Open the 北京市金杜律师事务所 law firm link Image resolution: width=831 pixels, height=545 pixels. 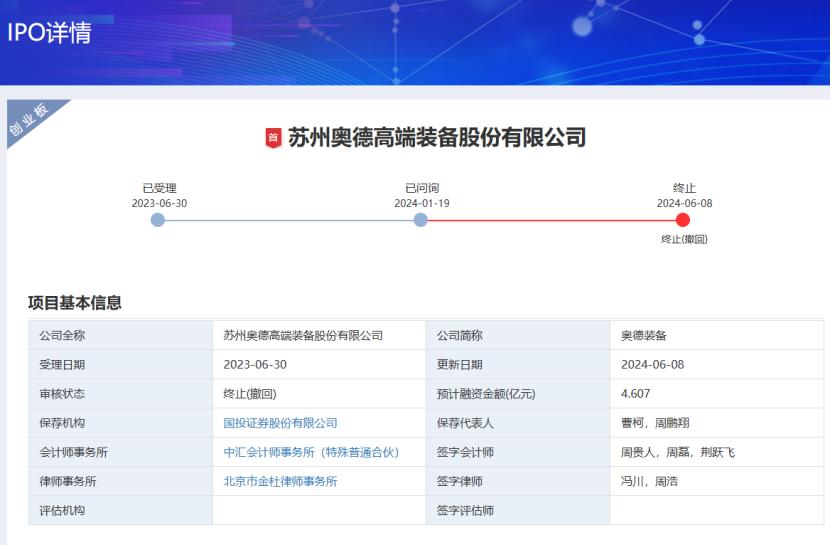(280, 481)
